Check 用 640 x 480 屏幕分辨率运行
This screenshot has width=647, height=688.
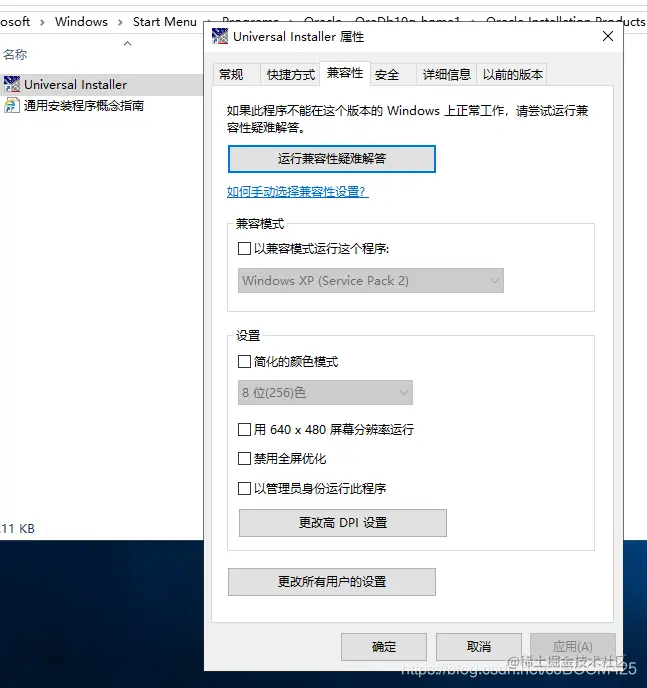click(244, 429)
